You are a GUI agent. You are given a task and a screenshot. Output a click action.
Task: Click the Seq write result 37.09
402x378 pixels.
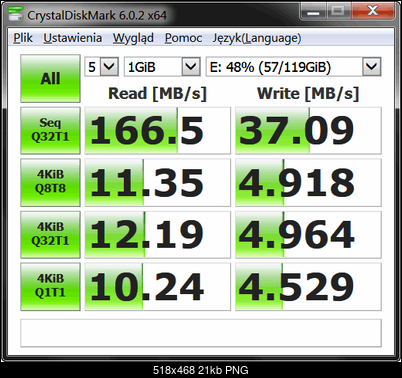point(308,130)
